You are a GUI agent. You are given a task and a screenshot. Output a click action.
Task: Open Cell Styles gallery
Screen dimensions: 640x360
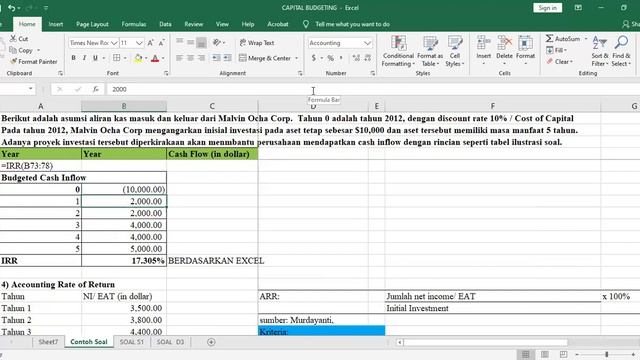pos(455,51)
